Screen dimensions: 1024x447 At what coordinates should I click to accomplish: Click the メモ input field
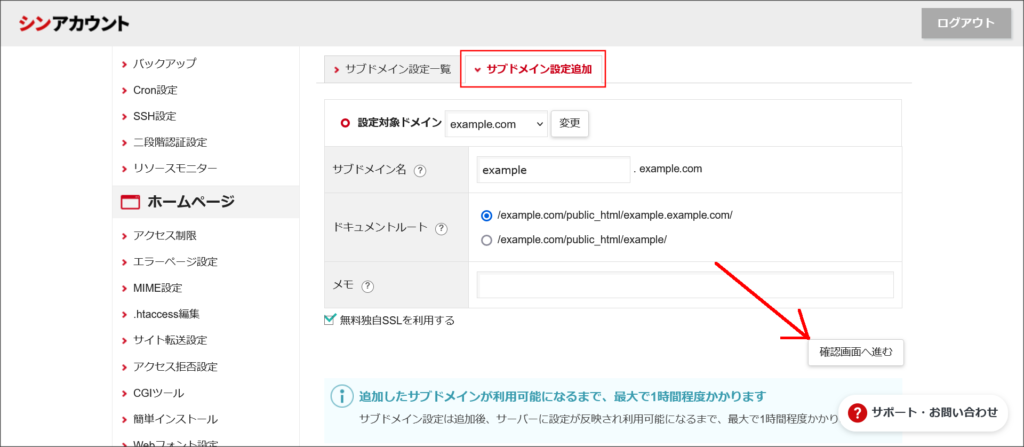pyautogui.click(x=685, y=286)
